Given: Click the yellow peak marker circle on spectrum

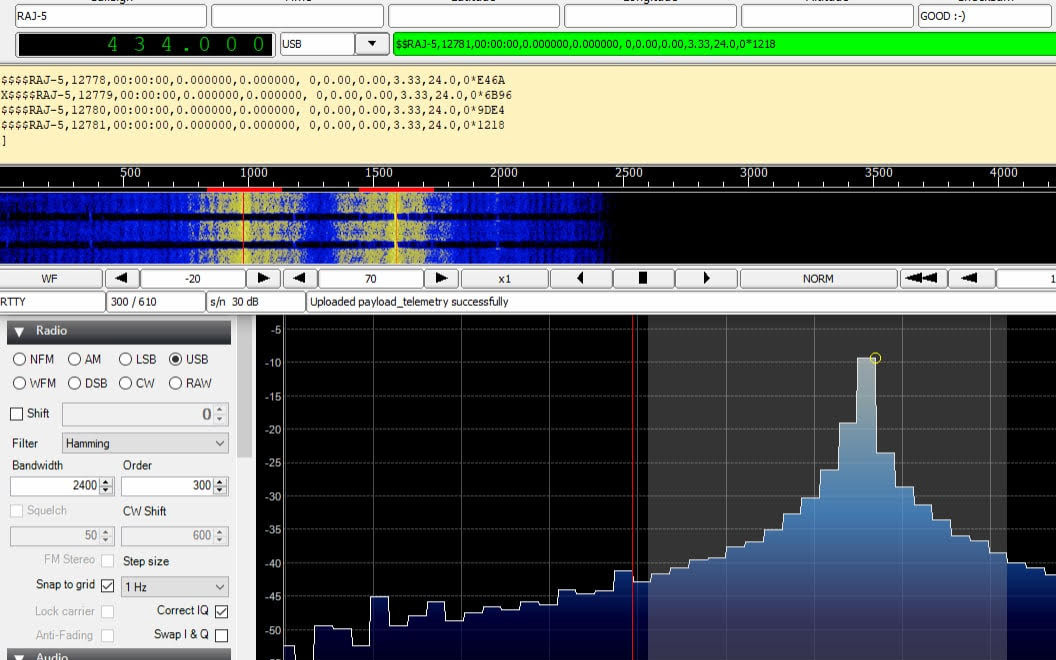Looking at the screenshot, I should click(875, 358).
